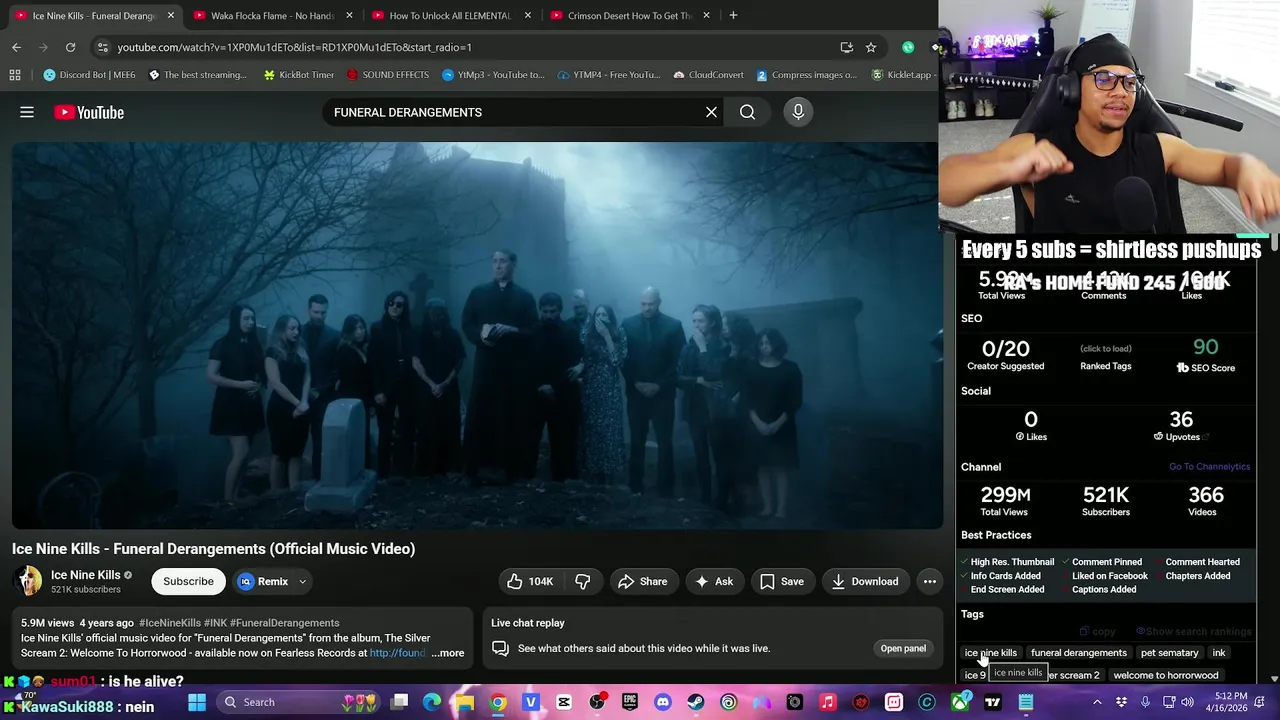The image size is (1280, 720).
Task: Open the Ask AI feature
Action: pyautogui.click(x=714, y=581)
